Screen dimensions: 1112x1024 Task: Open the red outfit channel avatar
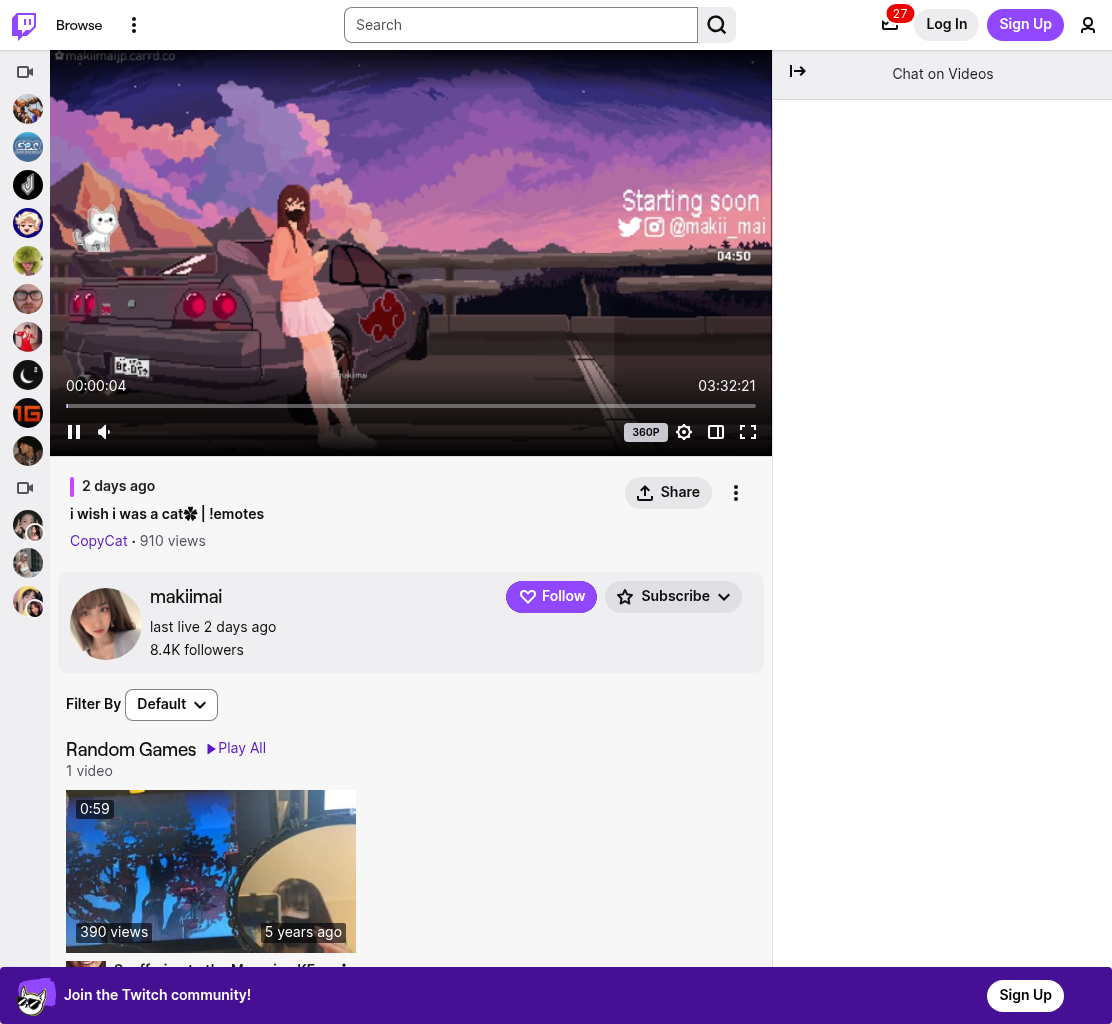click(x=28, y=337)
